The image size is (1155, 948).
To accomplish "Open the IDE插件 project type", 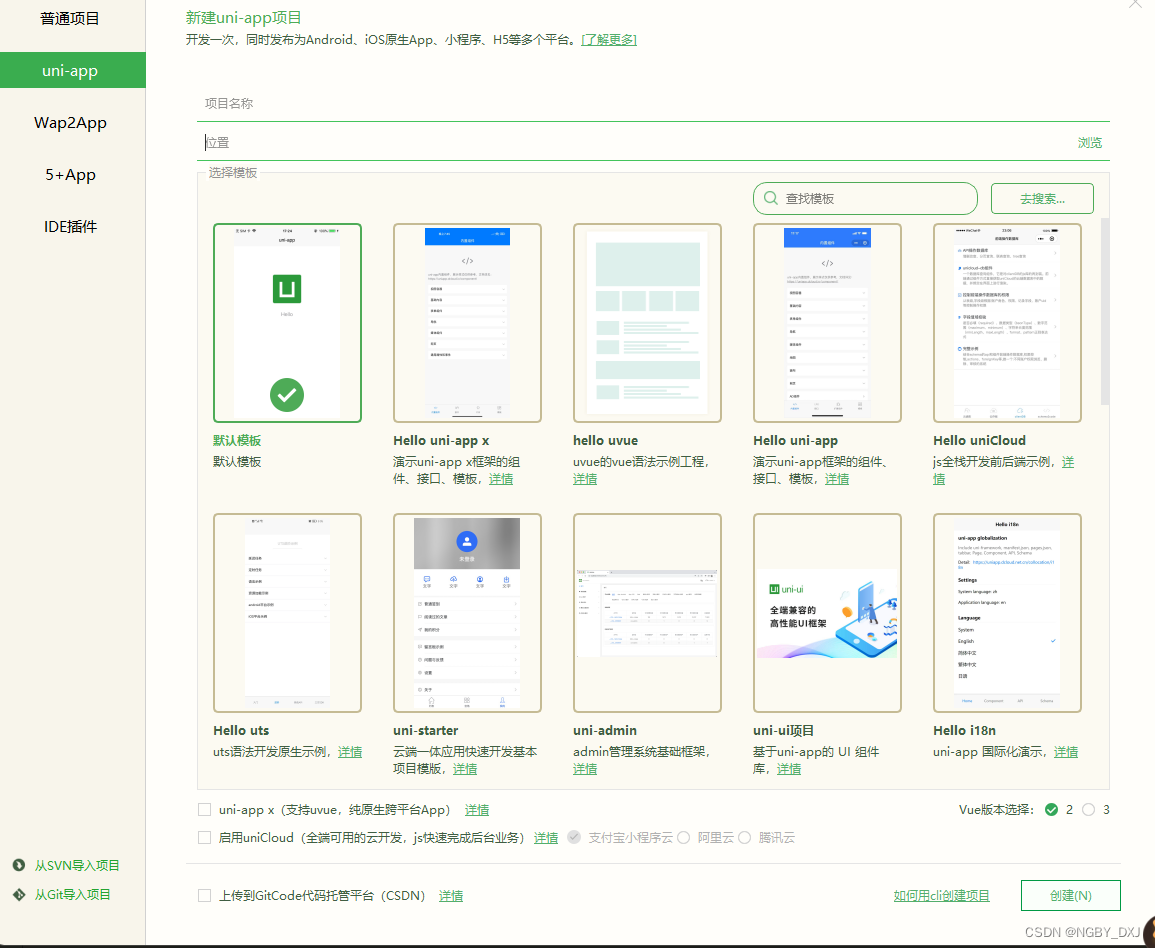I will point(70,226).
